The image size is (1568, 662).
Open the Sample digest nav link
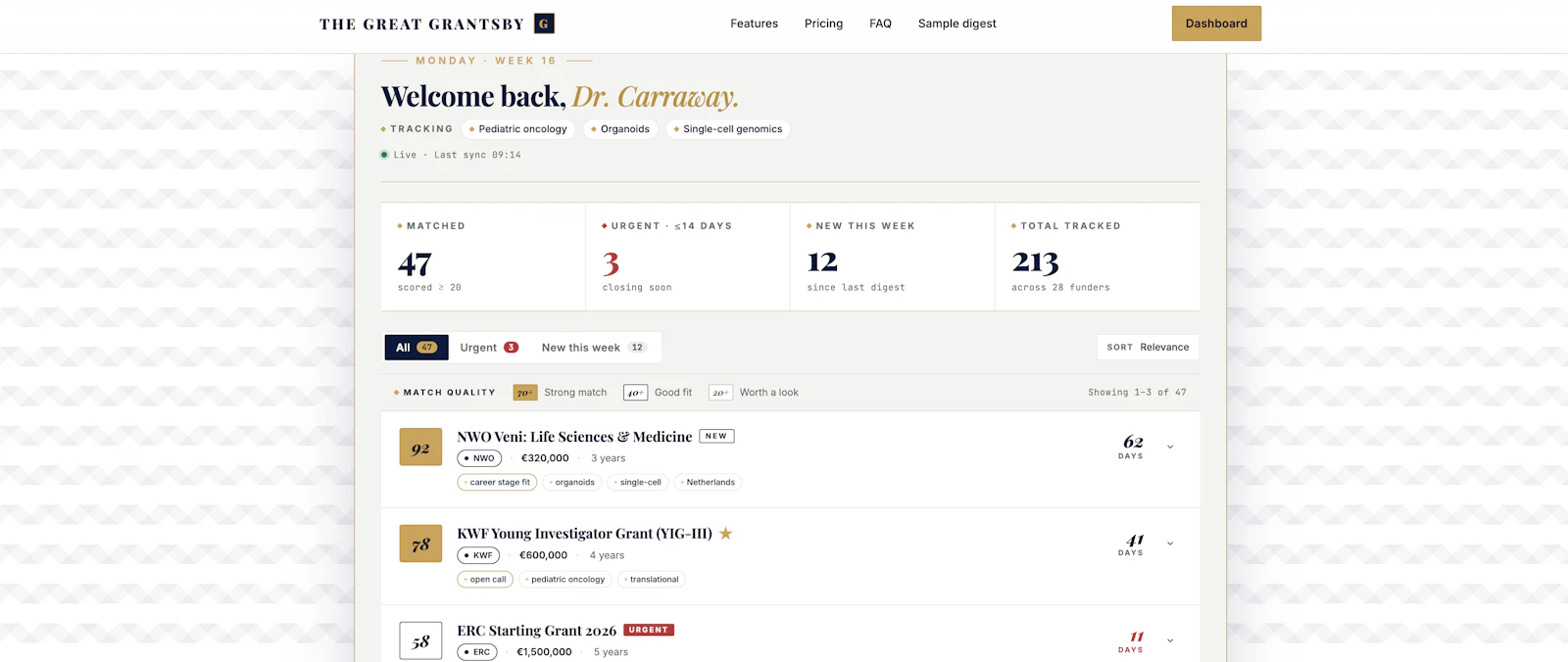pos(956,24)
